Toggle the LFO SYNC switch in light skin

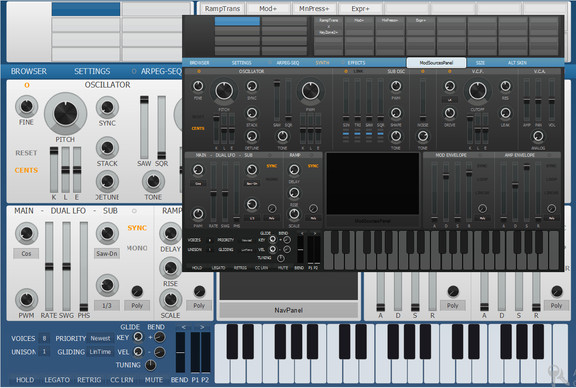[137, 228]
